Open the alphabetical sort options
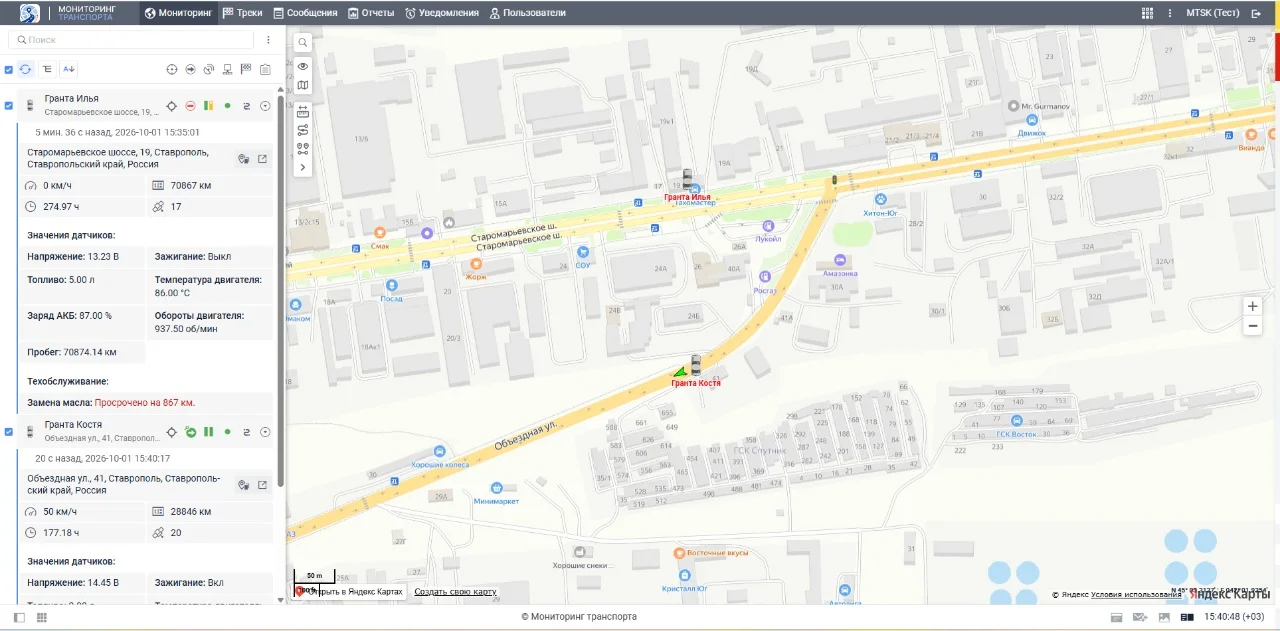The image size is (1280, 631). click(x=69, y=69)
